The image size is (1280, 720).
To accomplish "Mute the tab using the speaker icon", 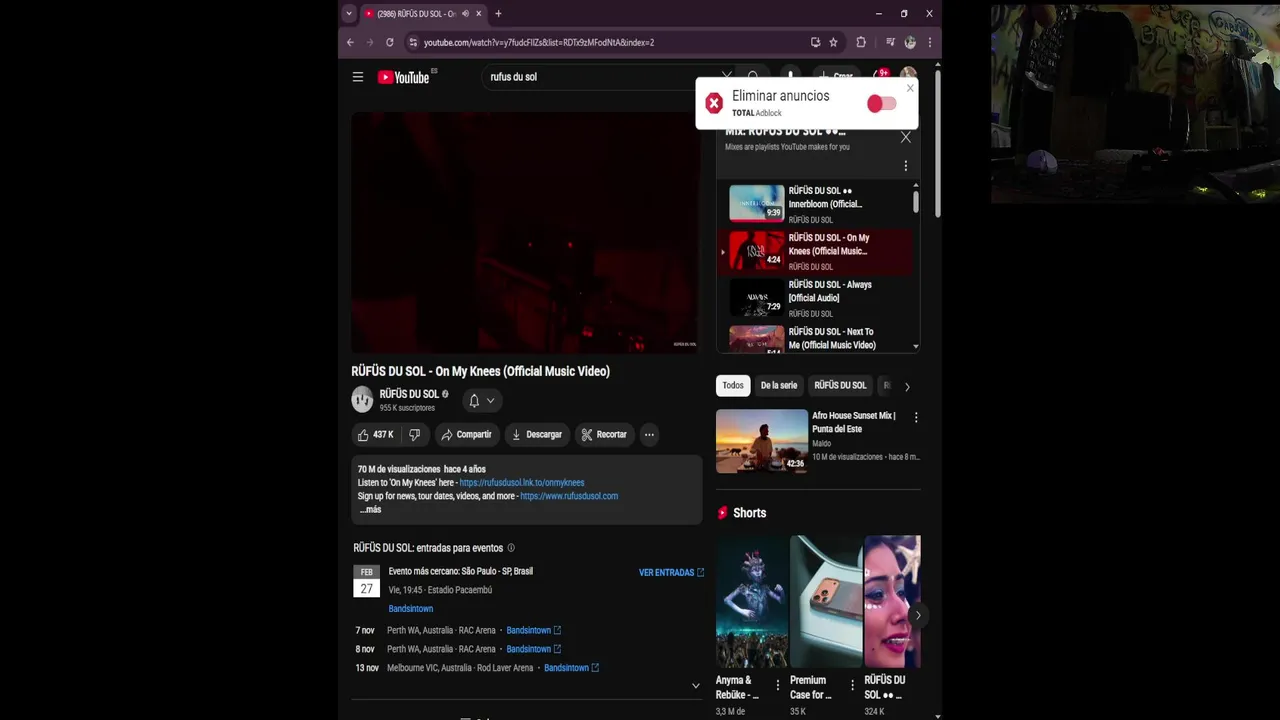I will [465, 13].
